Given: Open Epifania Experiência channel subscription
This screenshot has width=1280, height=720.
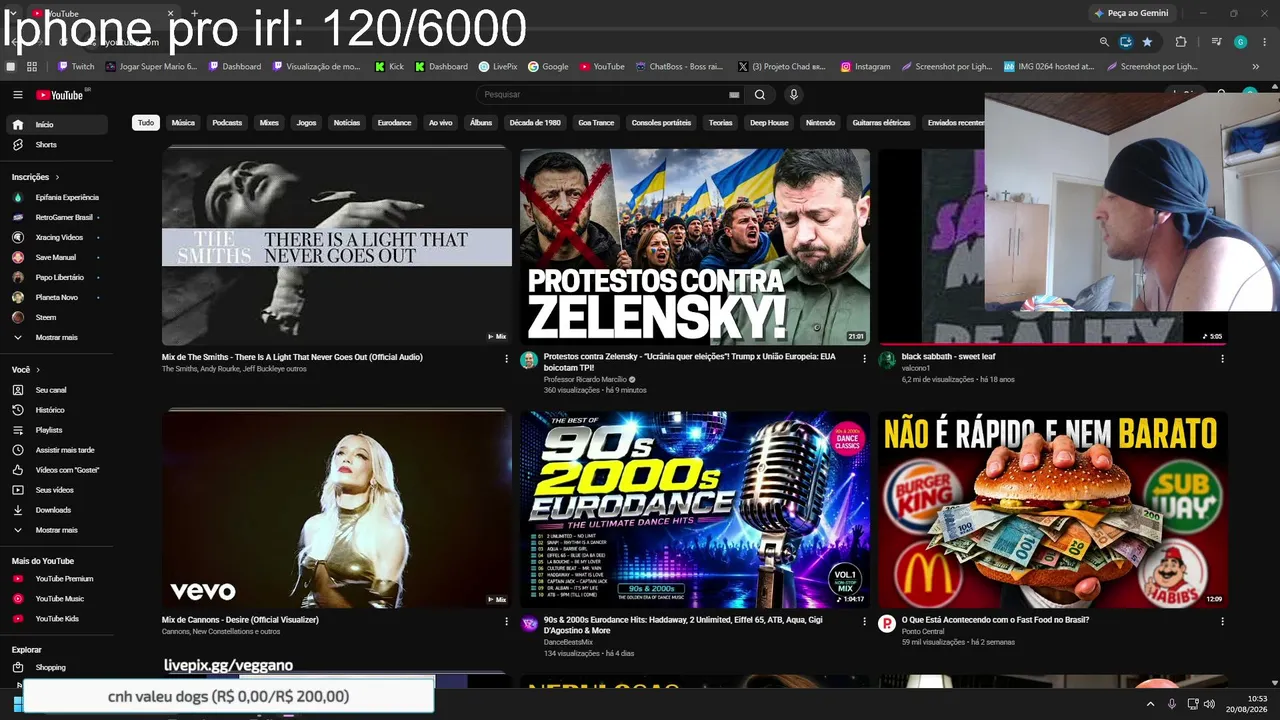Looking at the screenshot, I should 58,197.
